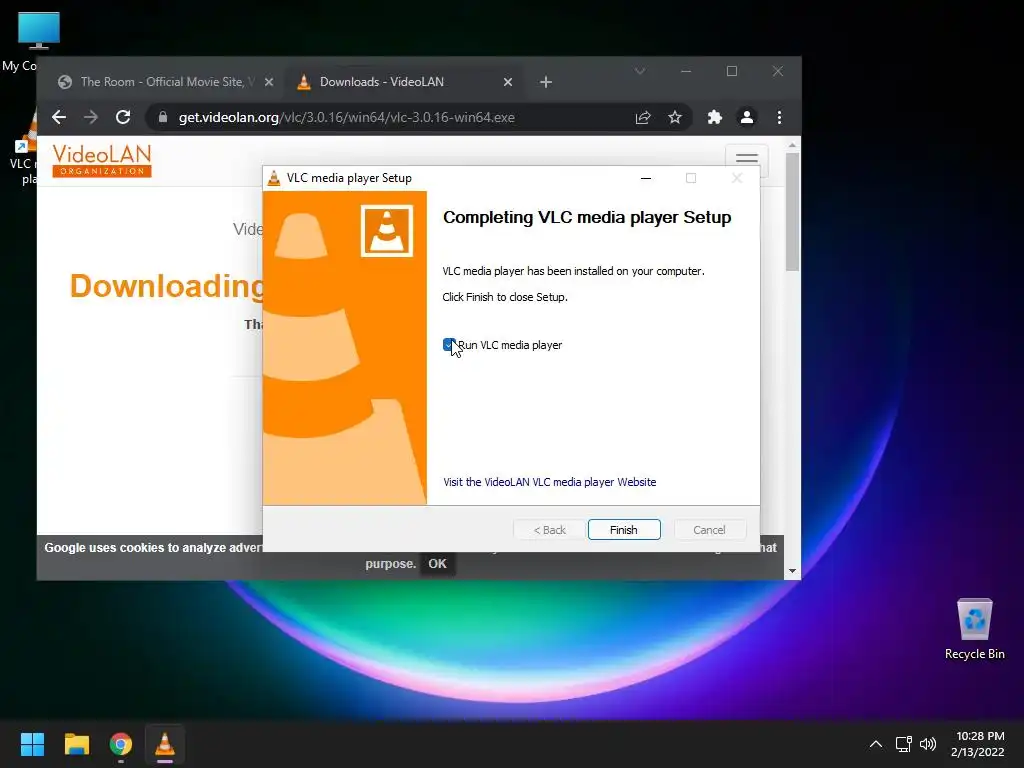
Task: Show hidden system tray icons
Action: point(876,744)
